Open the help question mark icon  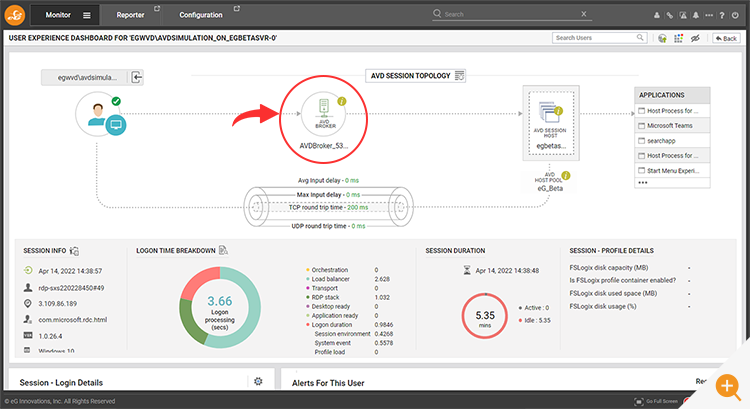(722, 15)
